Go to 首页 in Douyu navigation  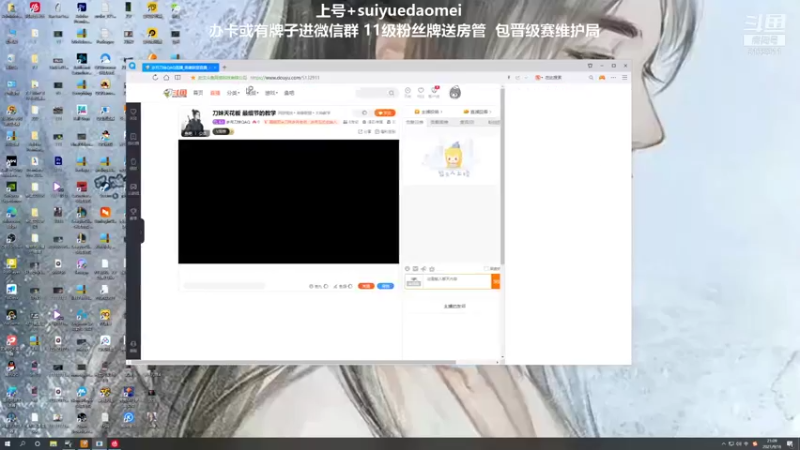click(x=198, y=93)
